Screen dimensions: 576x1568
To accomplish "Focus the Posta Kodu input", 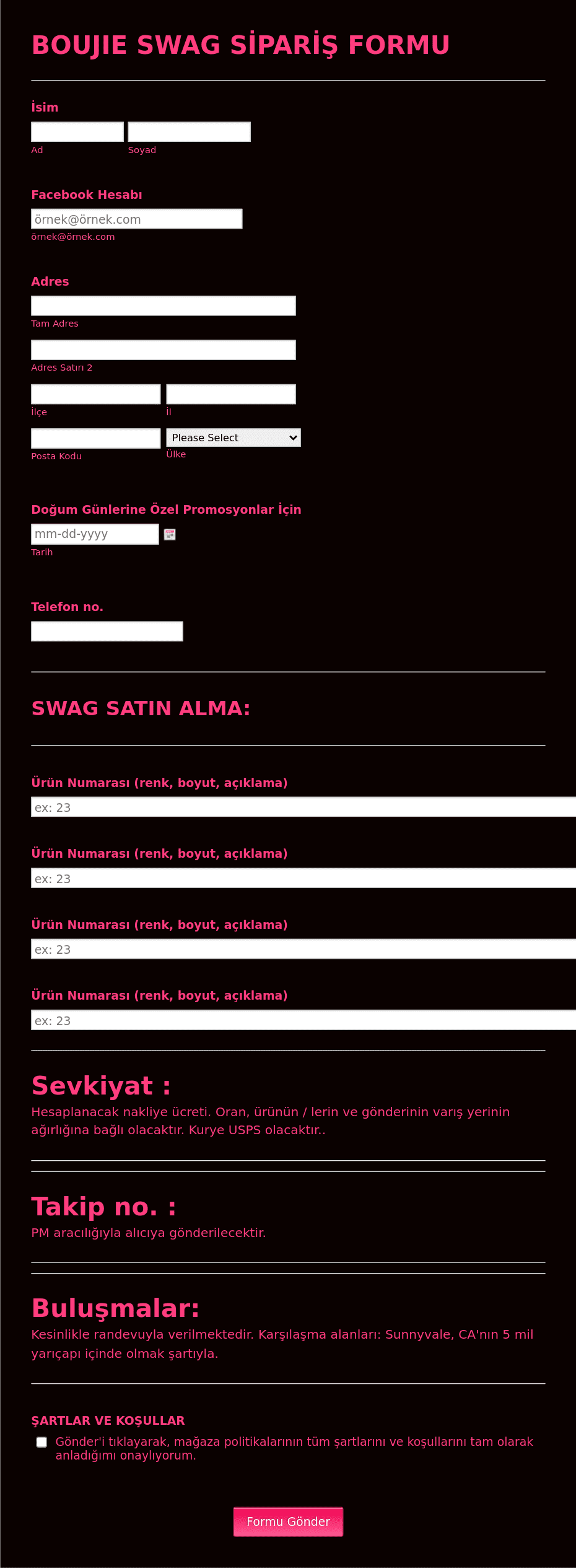I will (96, 438).
